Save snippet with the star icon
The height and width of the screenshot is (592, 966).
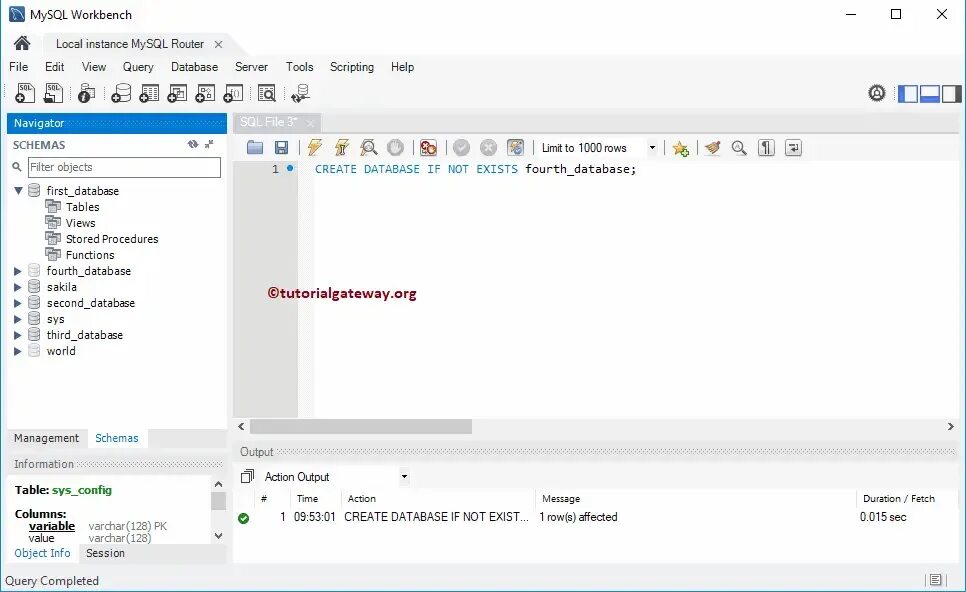coord(681,148)
